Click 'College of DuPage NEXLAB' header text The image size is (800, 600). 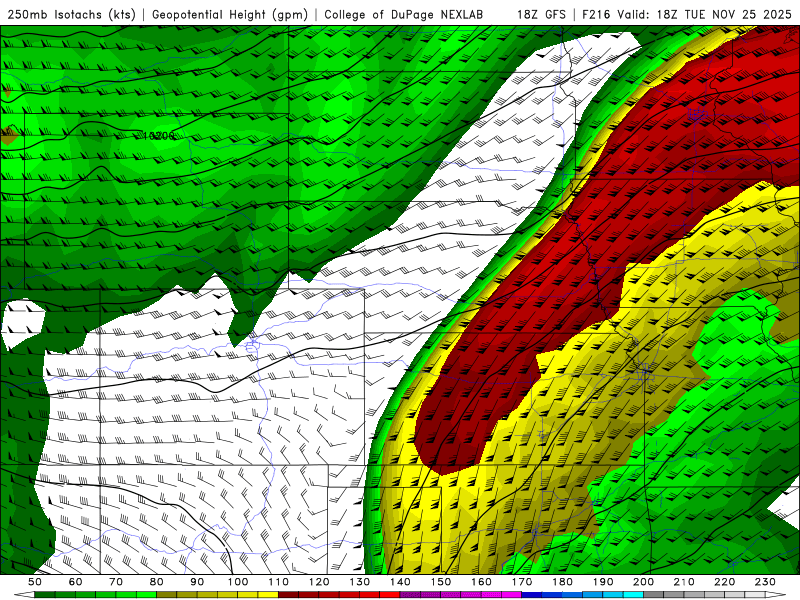404,14
